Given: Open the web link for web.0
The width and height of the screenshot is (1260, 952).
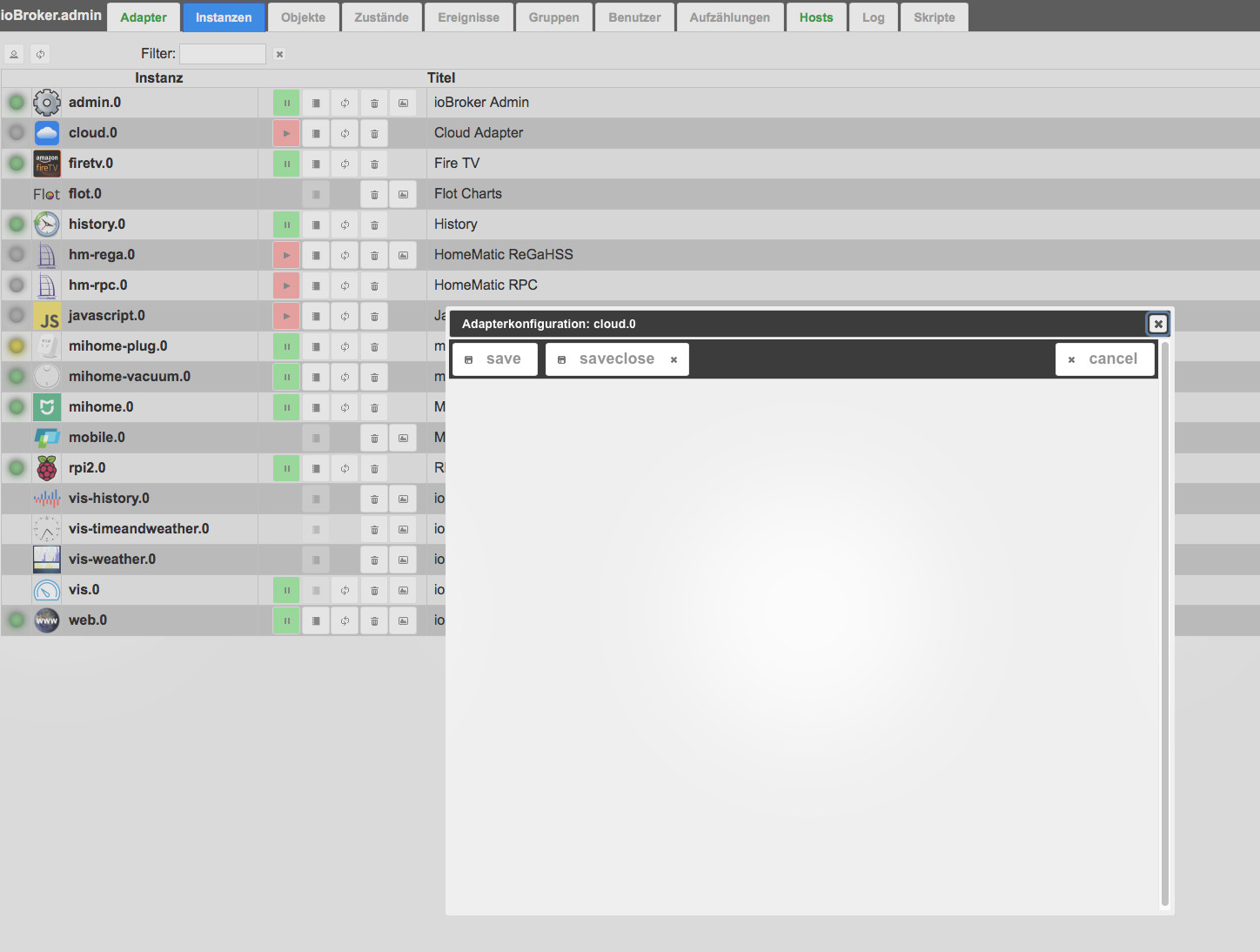Looking at the screenshot, I should [403, 620].
